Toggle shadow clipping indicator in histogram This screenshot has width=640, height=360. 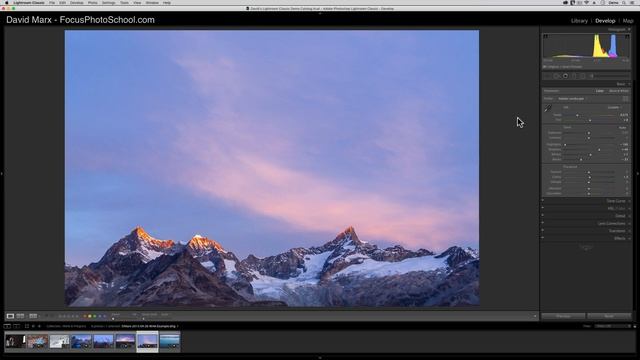click(x=546, y=36)
